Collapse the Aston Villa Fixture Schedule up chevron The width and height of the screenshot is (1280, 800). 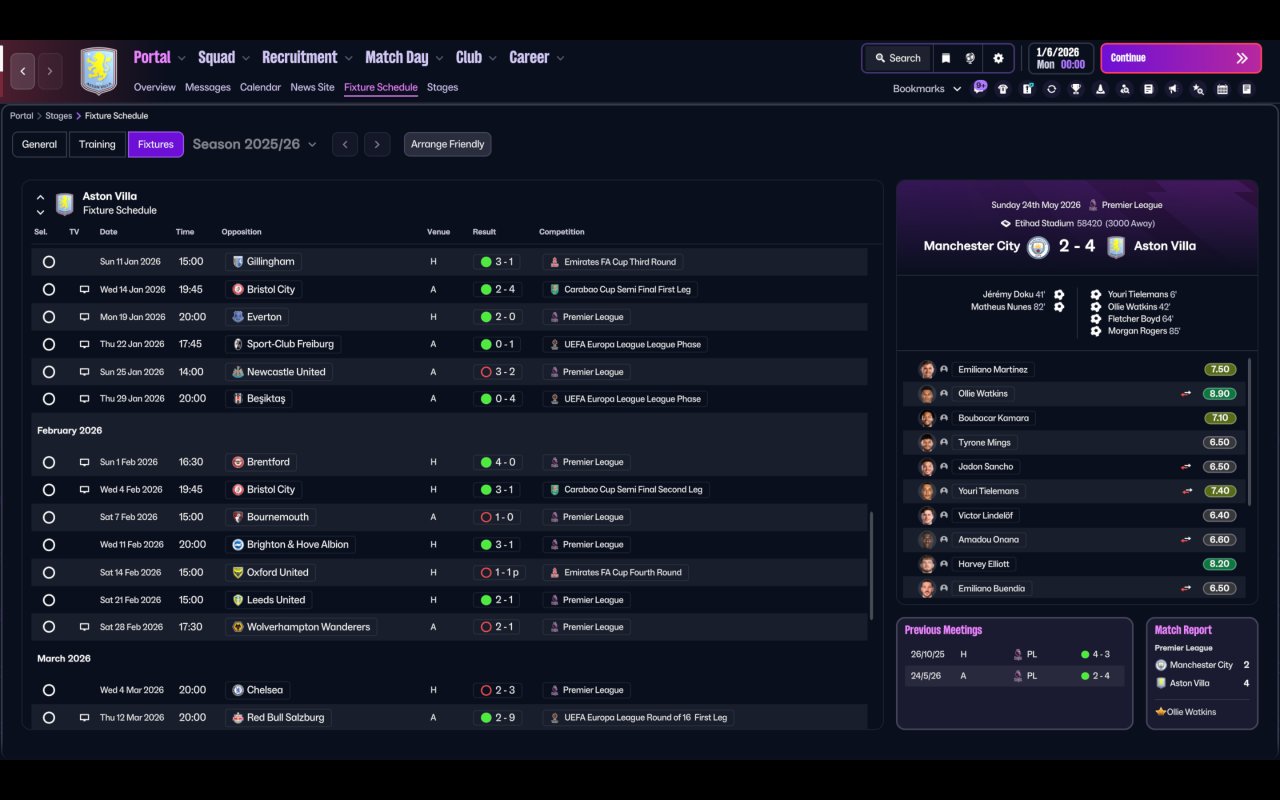[x=40, y=197]
